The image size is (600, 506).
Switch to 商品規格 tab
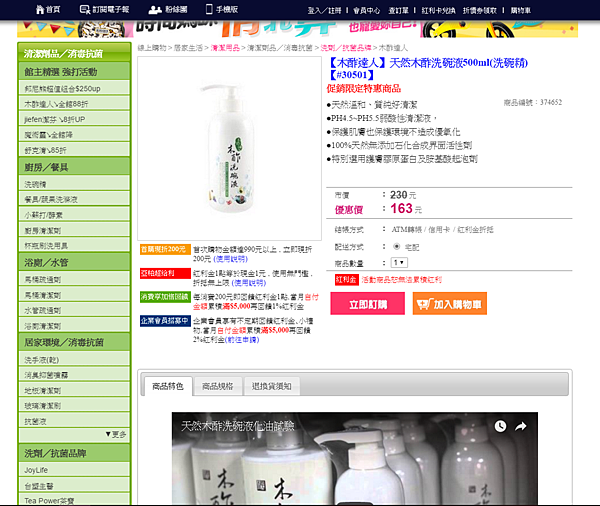click(x=217, y=386)
